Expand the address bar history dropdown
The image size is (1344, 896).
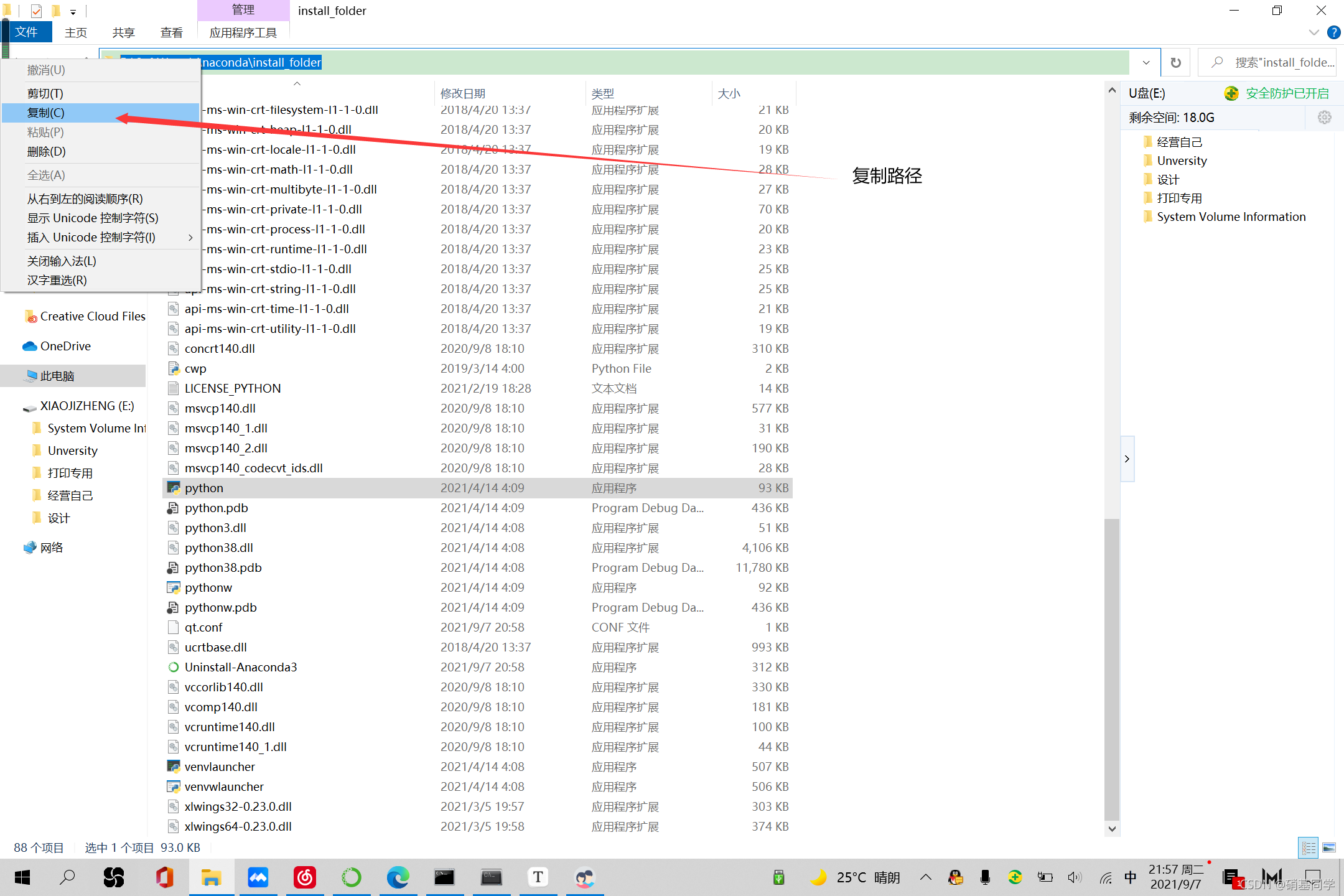coord(1146,62)
